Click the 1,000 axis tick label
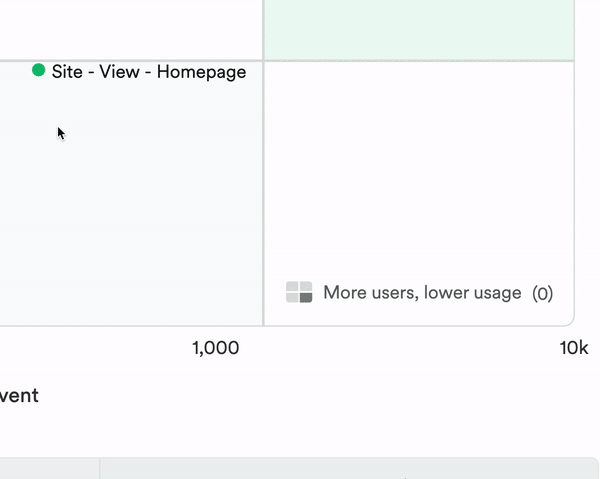Screen dimensions: 600x479 coord(215,348)
